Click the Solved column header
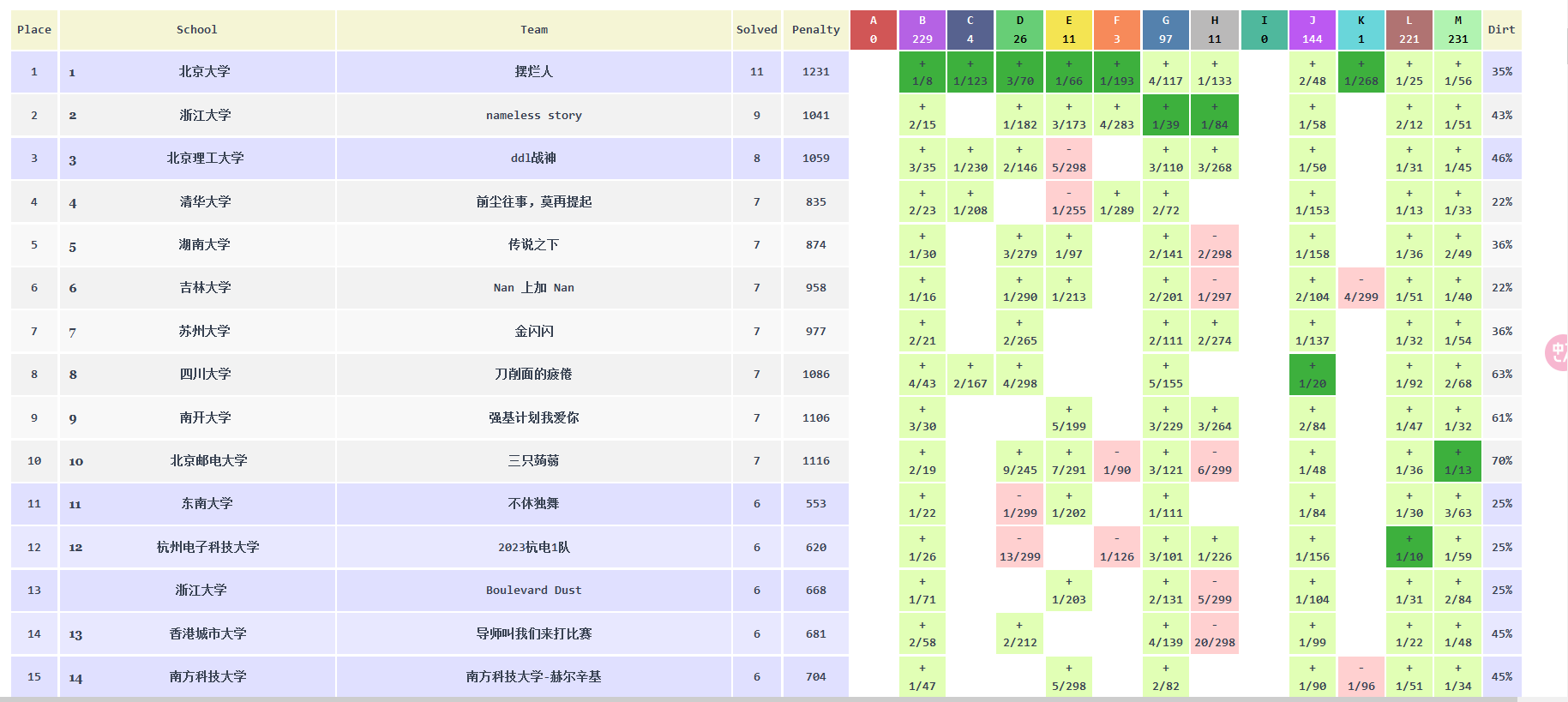 [x=756, y=30]
